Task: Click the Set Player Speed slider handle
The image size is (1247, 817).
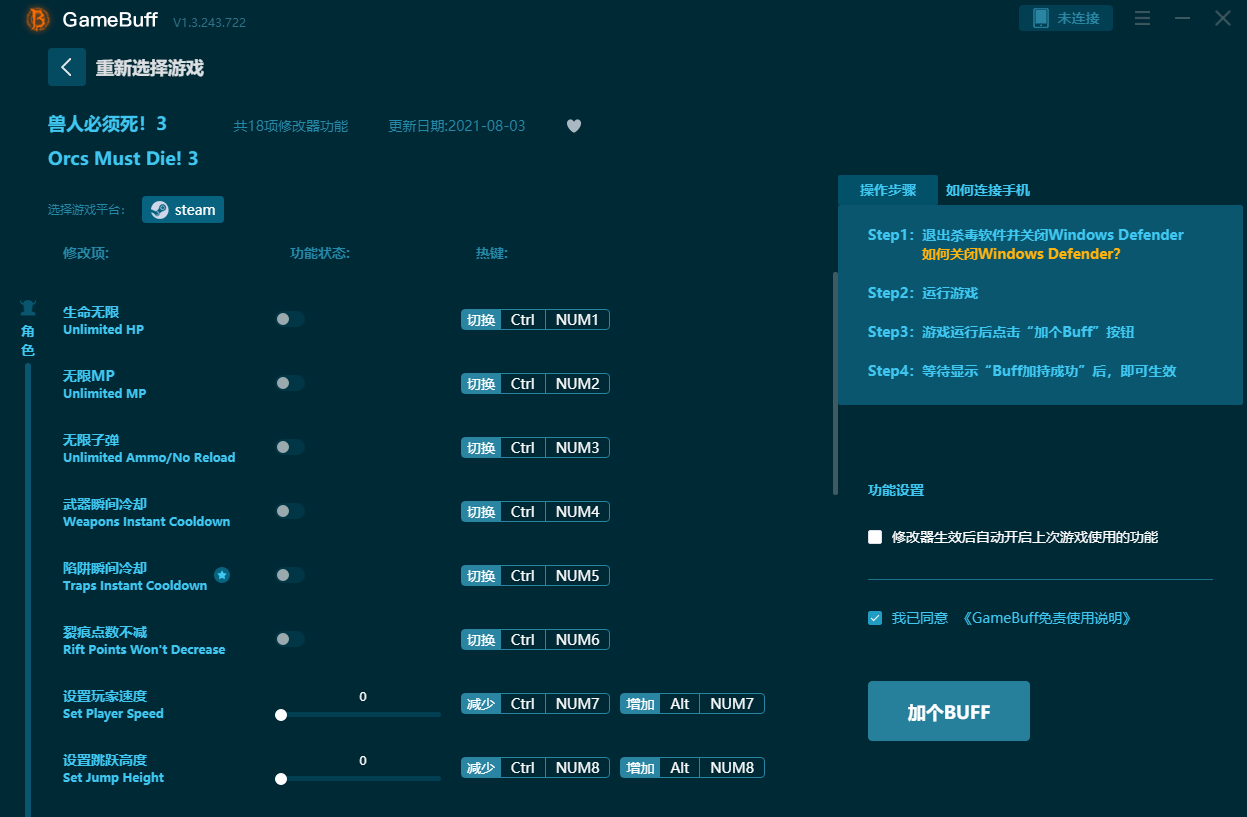Action: click(281, 715)
